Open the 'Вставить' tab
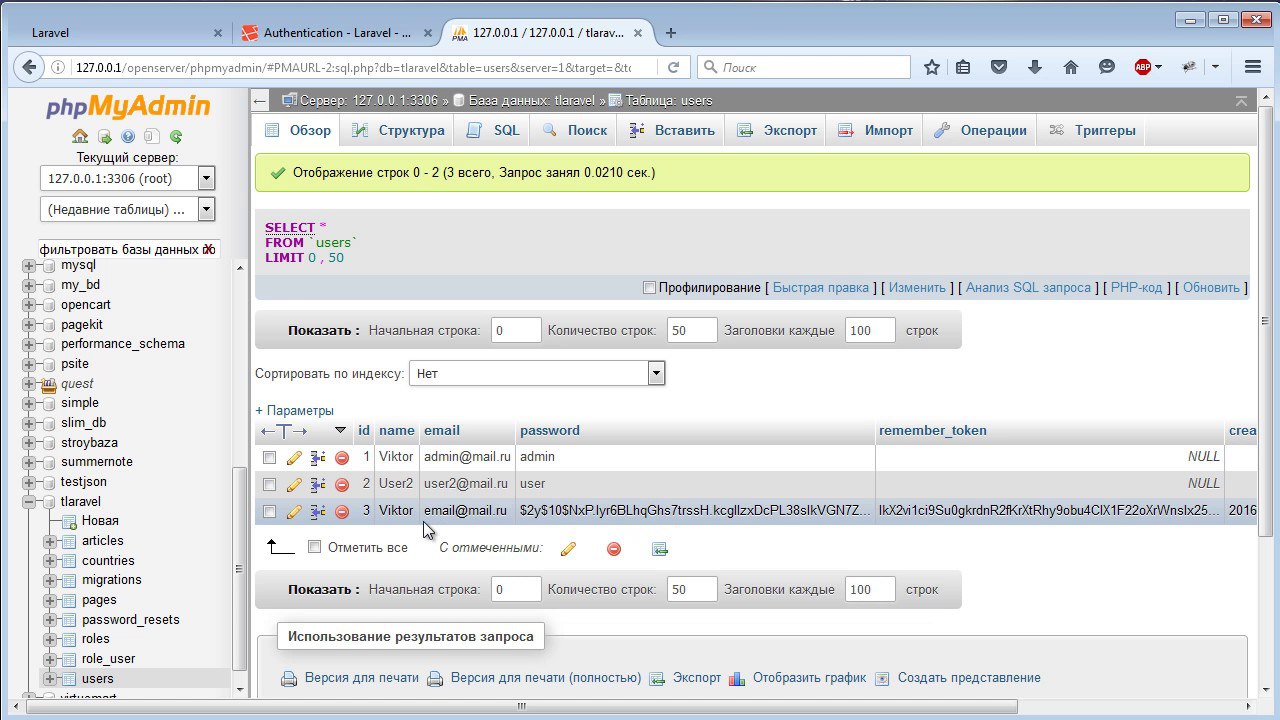Viewport: 1280px width, 720px height. (x=672, y=130)
